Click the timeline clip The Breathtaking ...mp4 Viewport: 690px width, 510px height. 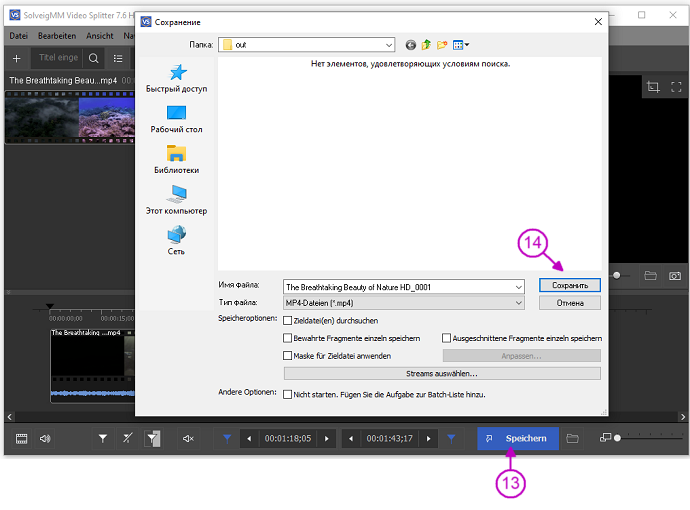coord(92,366)
